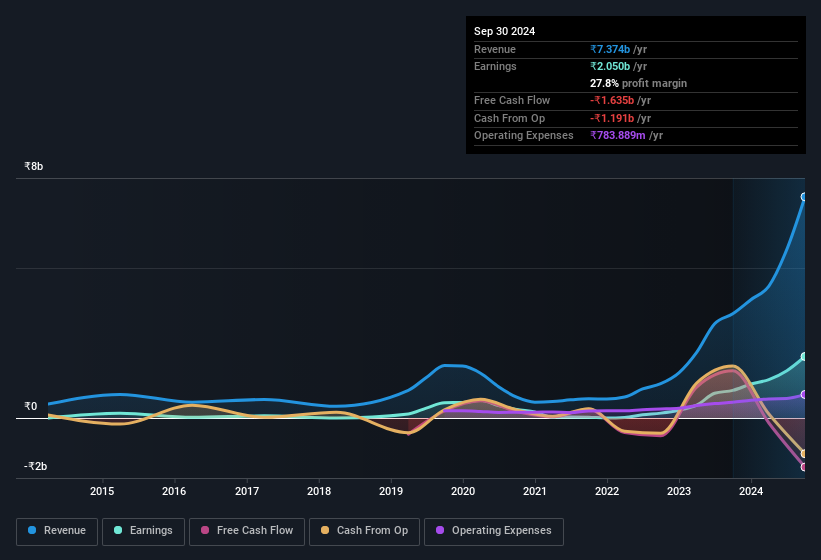The width and height of the screenshot is (821, 560).
Task: Toggle the Revenue legend button
Action: click(x=57, y=531)
